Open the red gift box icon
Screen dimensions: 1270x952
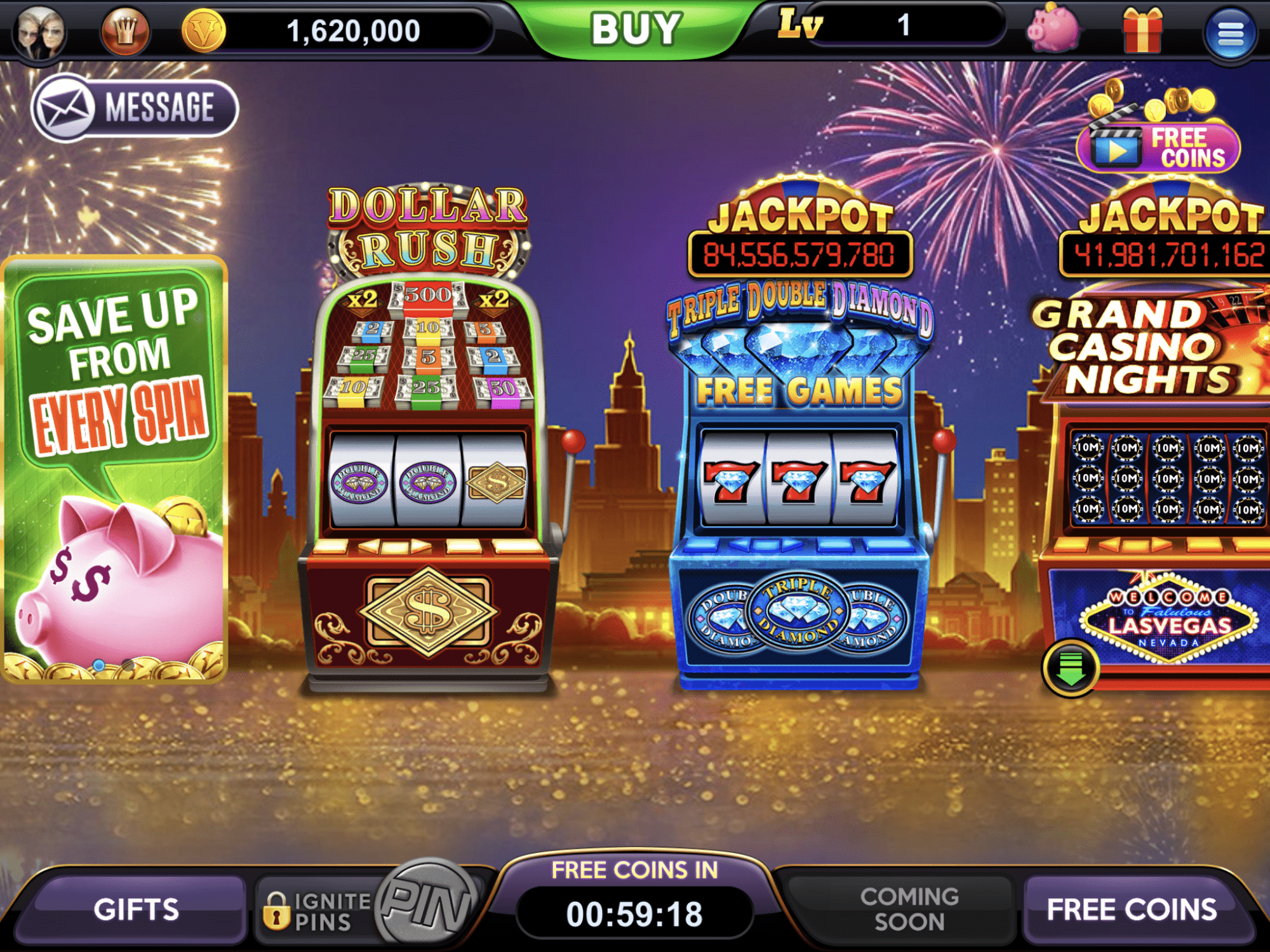tap(1142, 30)
